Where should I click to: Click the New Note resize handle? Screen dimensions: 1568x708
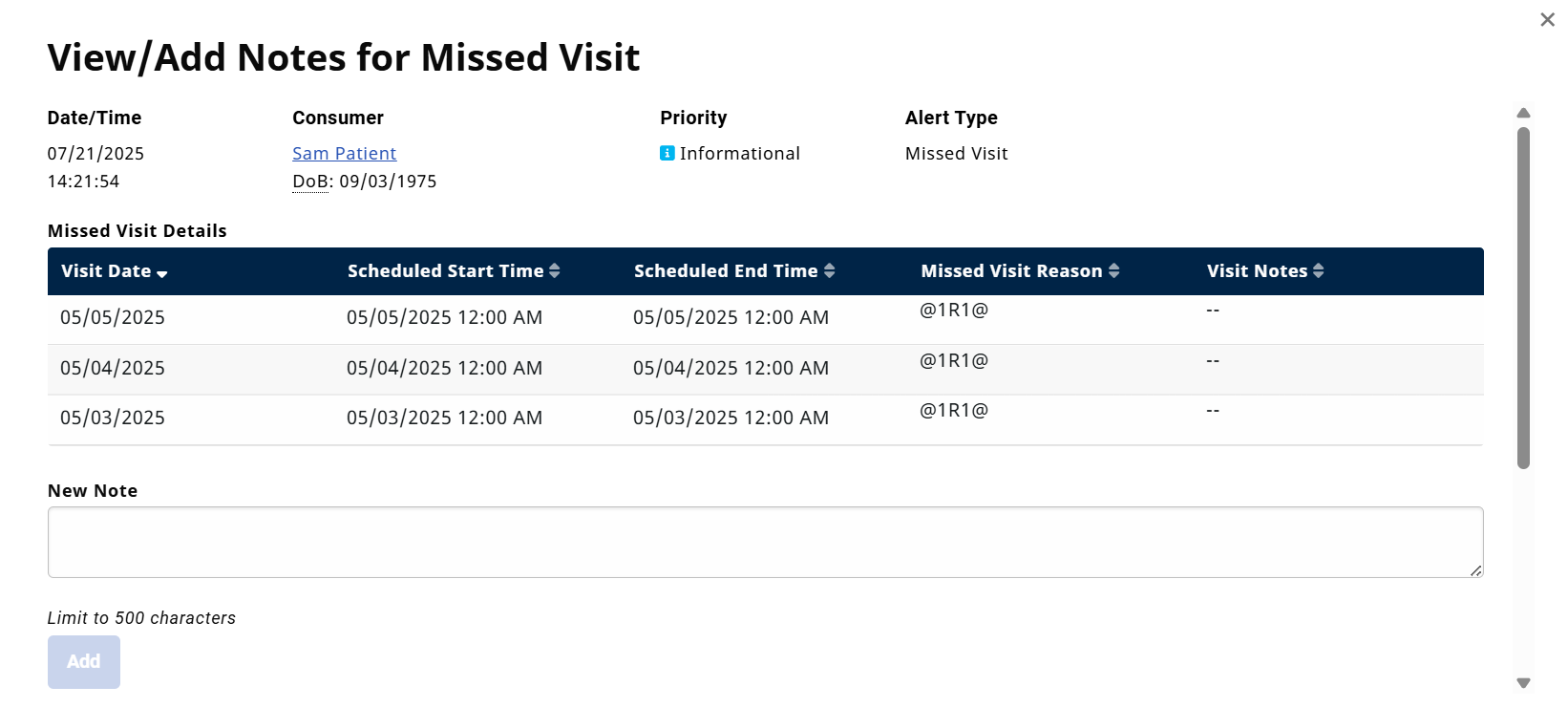(x=1476, y=570)
